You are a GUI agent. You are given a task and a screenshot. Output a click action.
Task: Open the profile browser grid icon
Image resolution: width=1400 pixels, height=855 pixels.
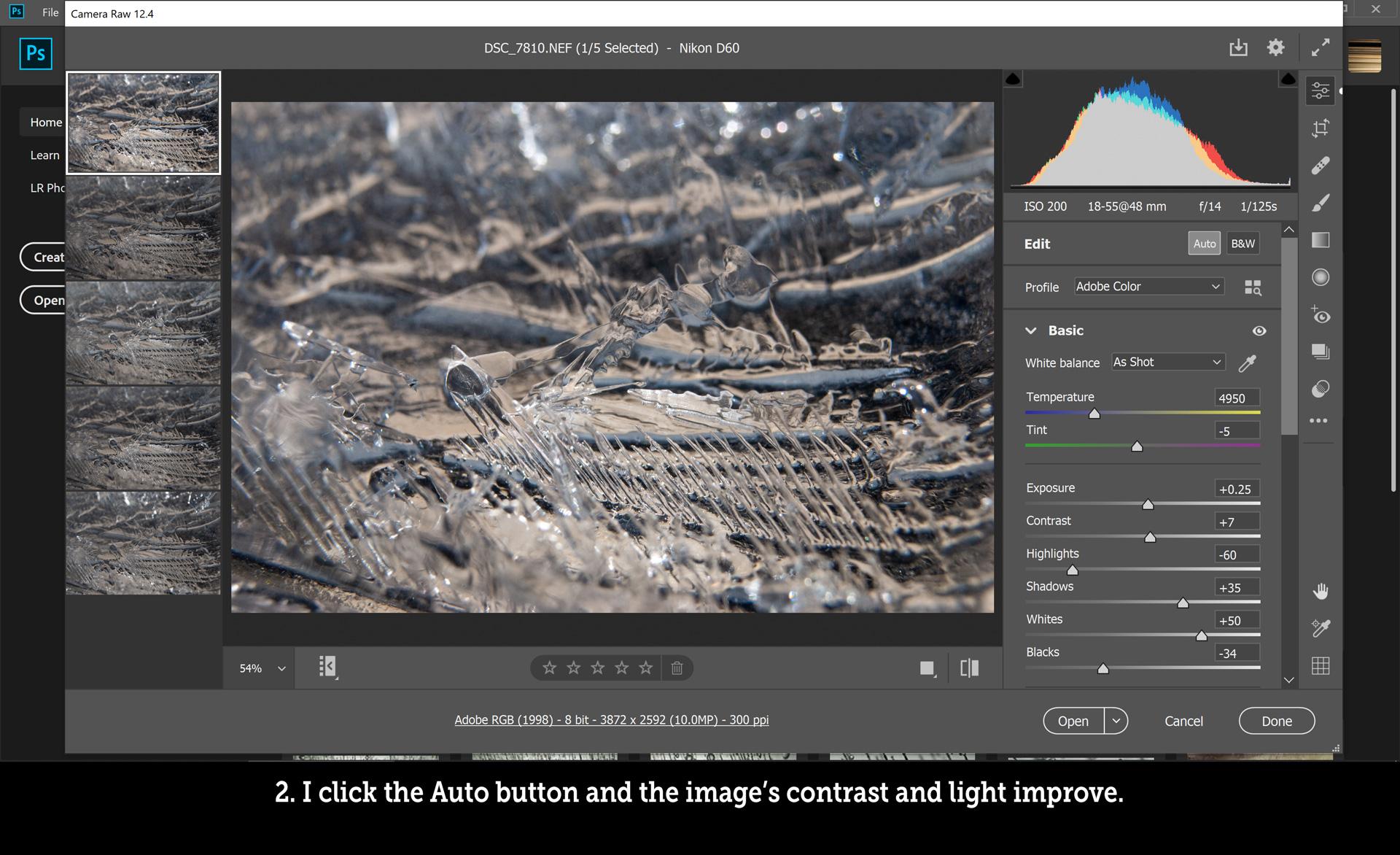[1253, 287]
